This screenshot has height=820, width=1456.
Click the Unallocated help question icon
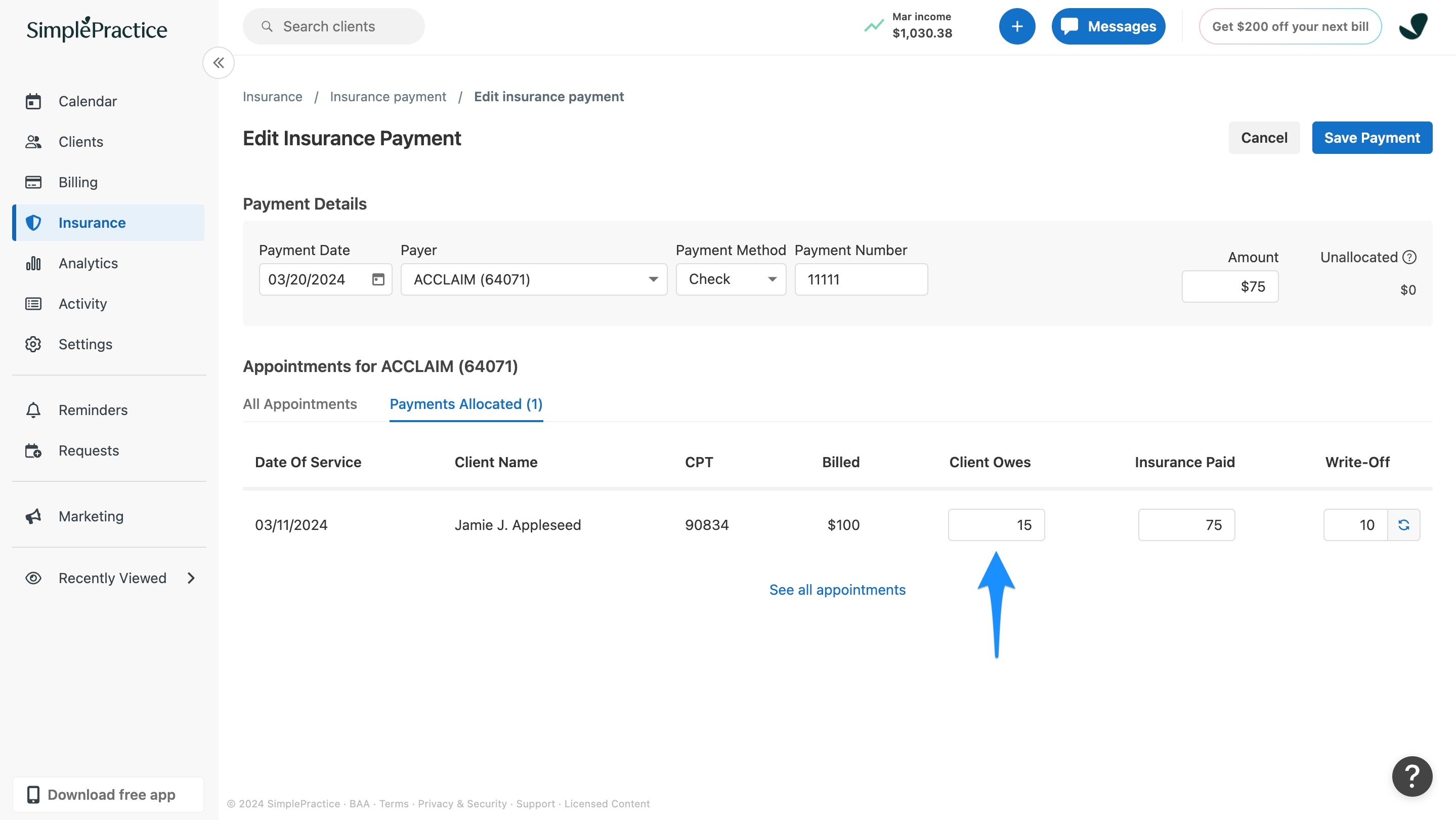1409,257
